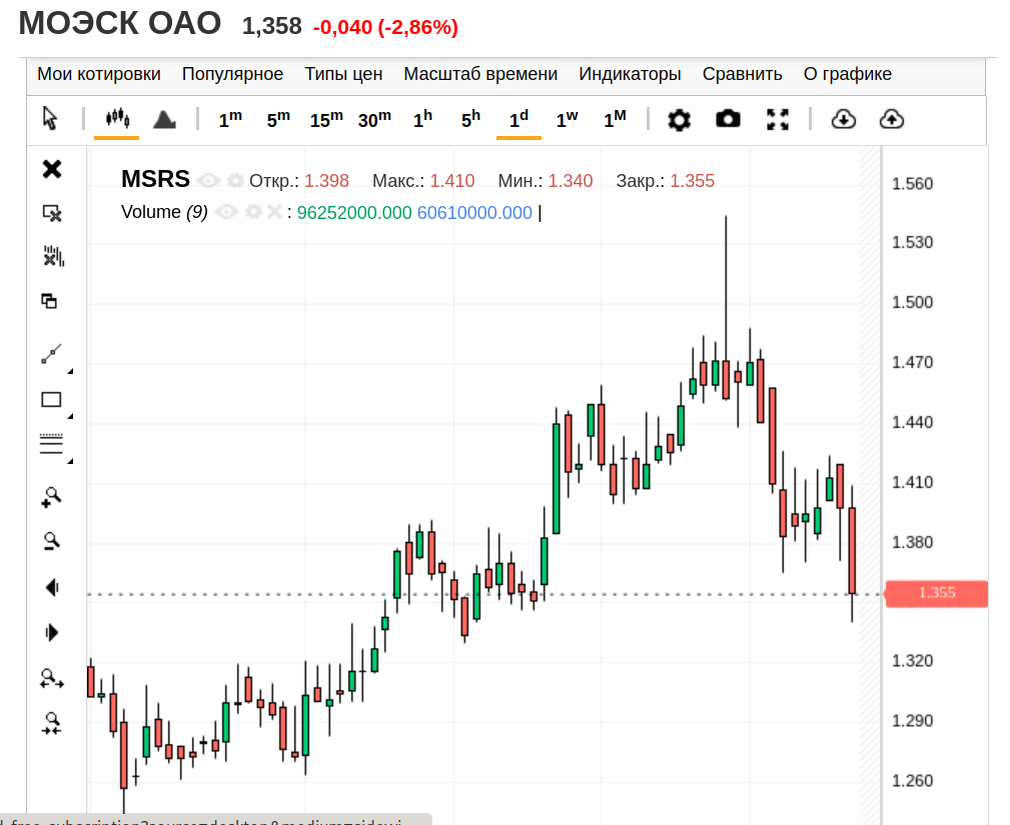Screen dimensions: 1010x825
Task: Switch to area chart type
Action: (x=164, y=119)
